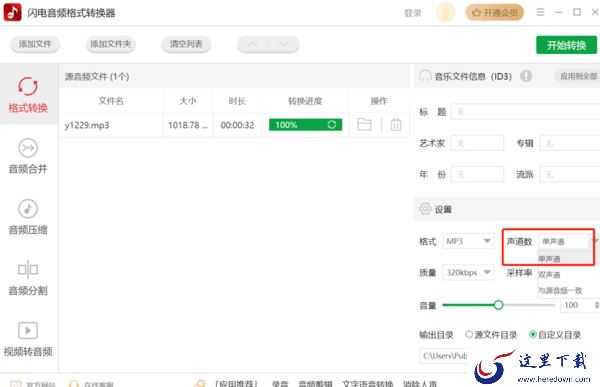Select the 自定义目录 custom directory radio button
Image resolution: width=600 pixels, height=387 pixels.
(533, 334)
